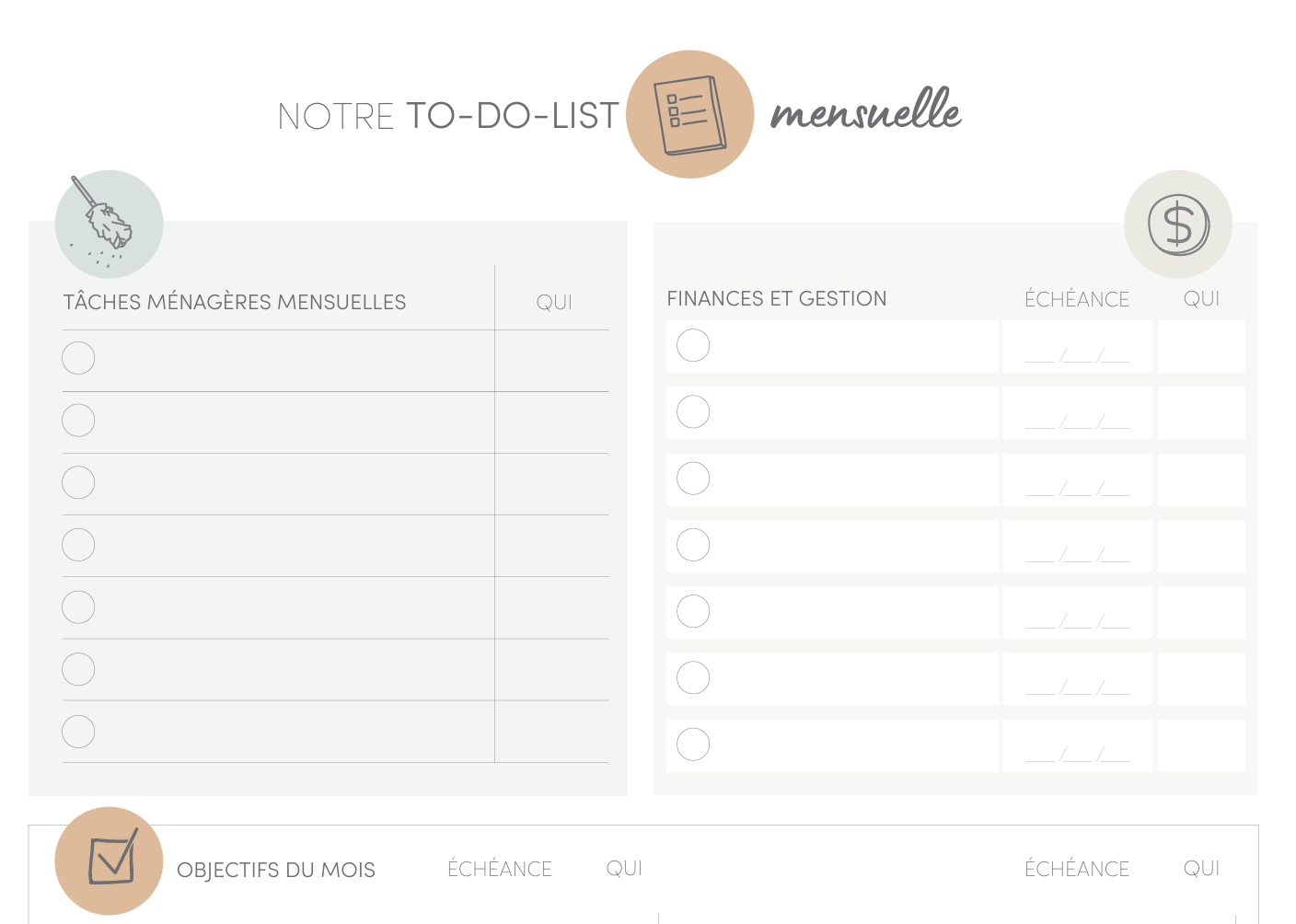Click the QUI column header in household tasks
The image size is (1296, 924).
tap(554, 302)
